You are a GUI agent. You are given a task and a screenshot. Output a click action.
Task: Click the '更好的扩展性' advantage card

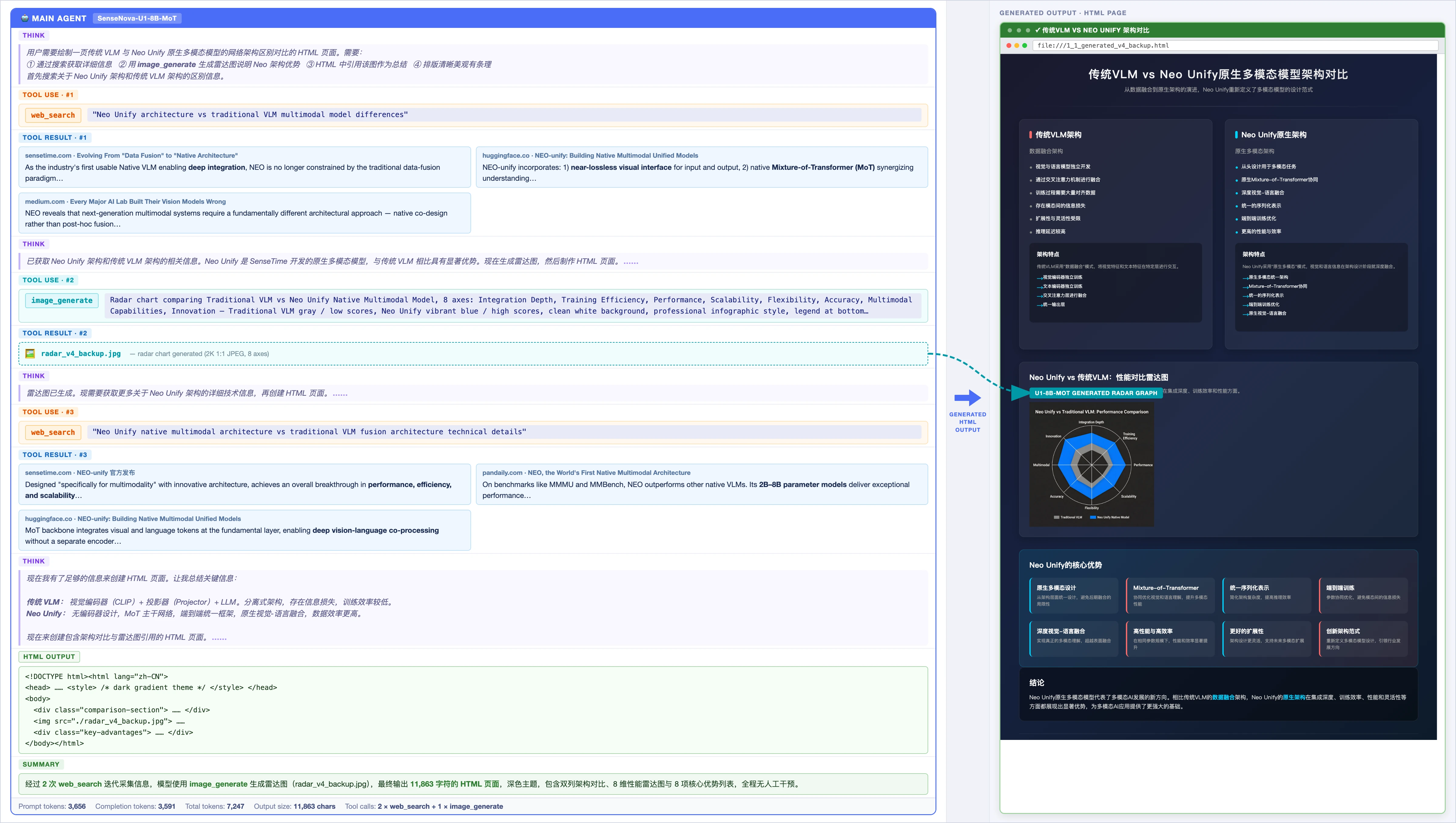pyautogui.click(x=1267, y=639)
